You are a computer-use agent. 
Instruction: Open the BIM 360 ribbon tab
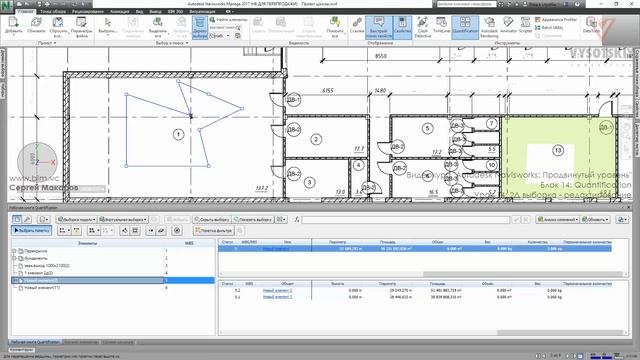[175, 11]
